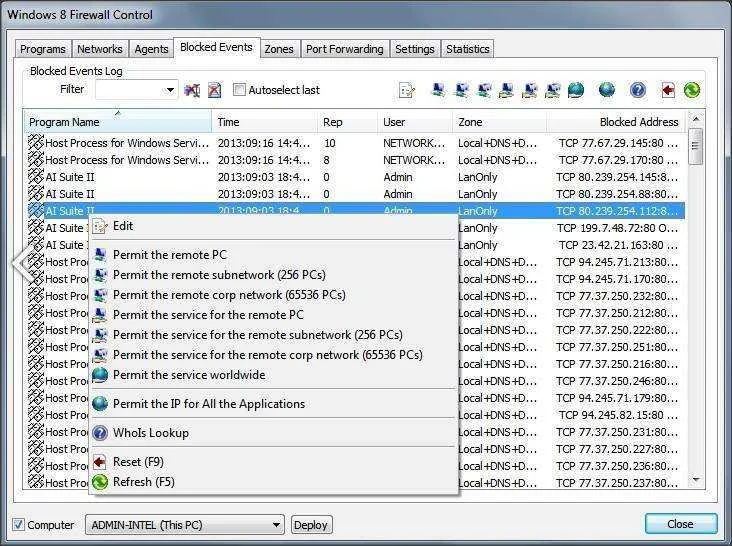Choose Permit the remote PC in context menu
This screenshot has height=546, width=732.
pos(273,255)
